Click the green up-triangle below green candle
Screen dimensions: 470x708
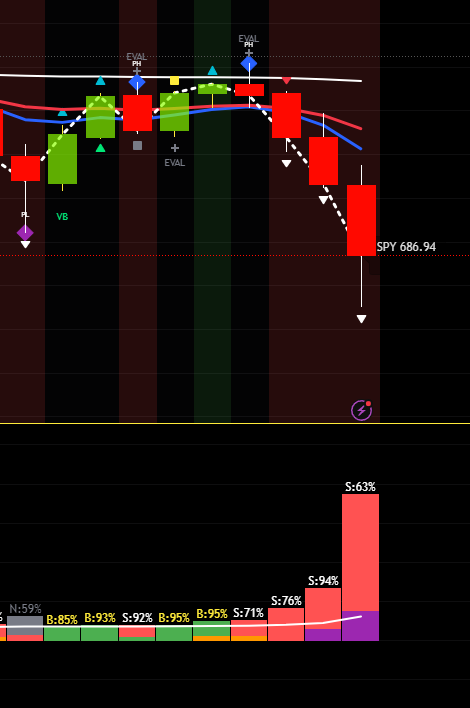[x=101, y=148]
